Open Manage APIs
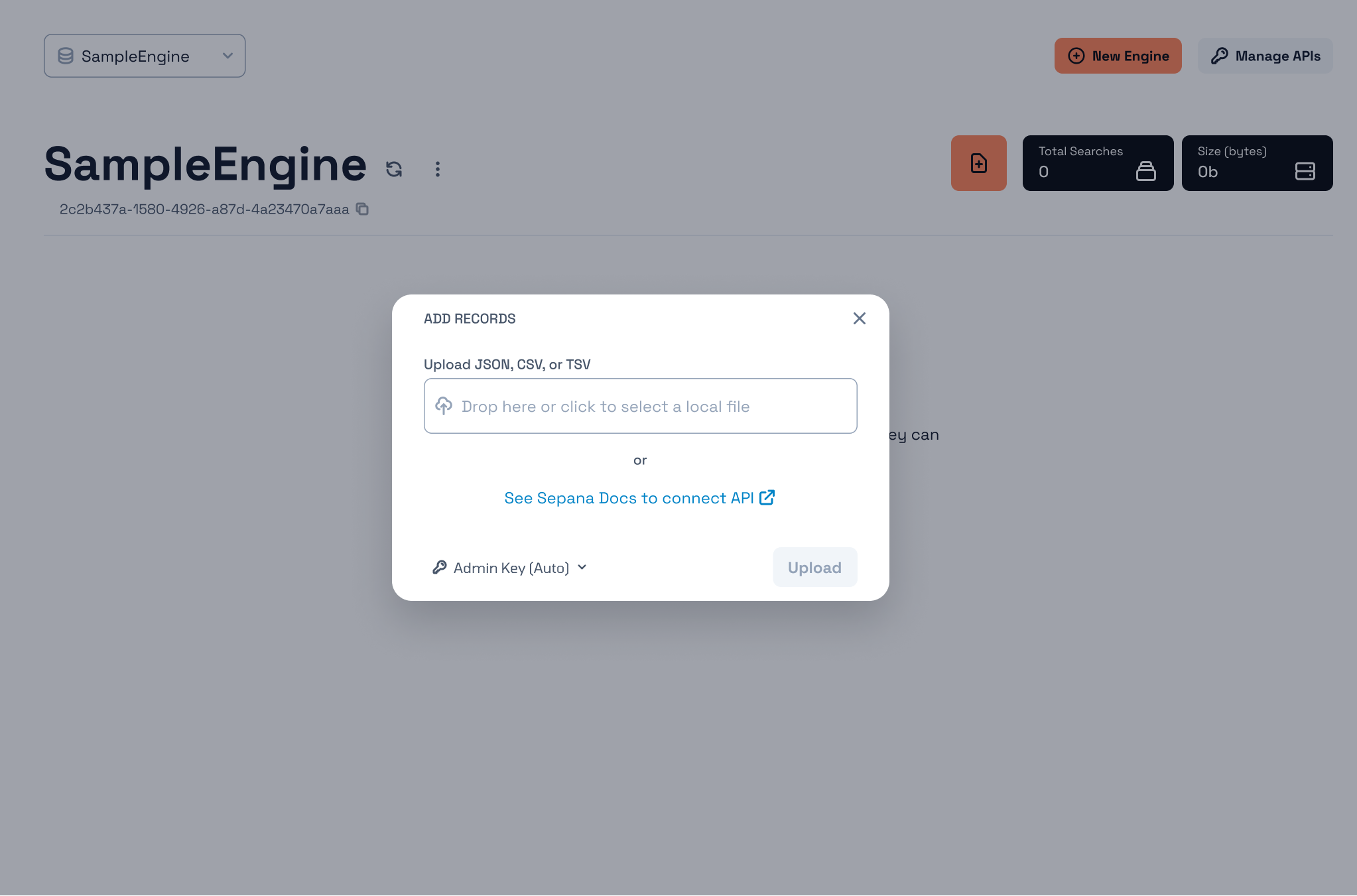 coord(1265,56)
